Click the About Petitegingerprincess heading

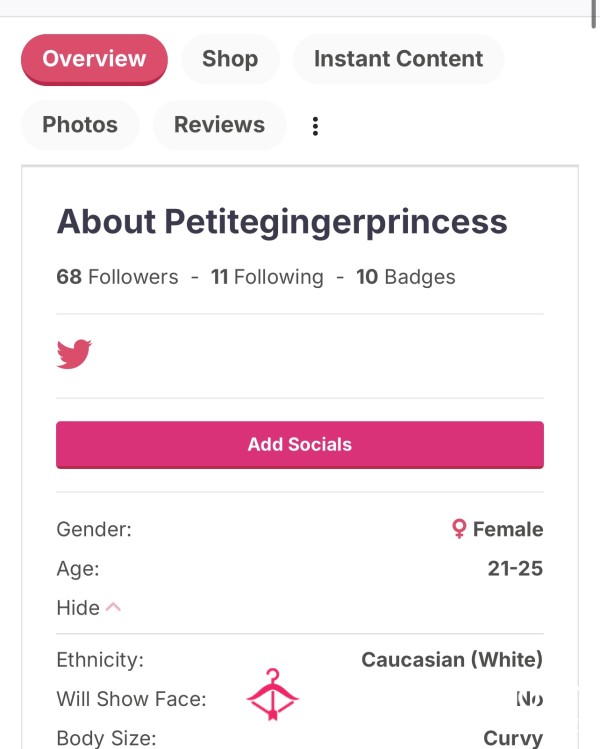click(x=282, y=223)
